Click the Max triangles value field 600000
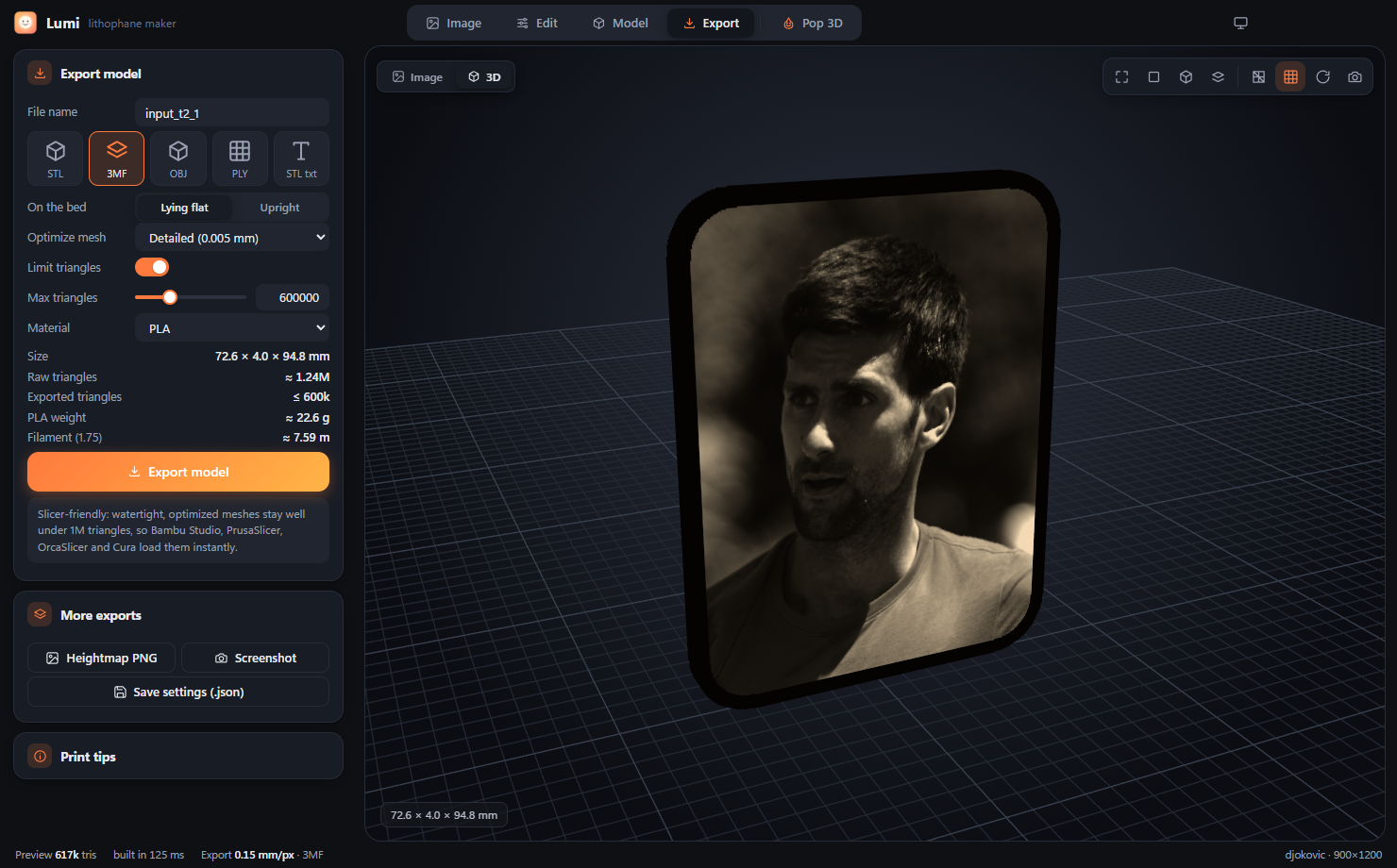1397x868 pixels. [293, 297]
